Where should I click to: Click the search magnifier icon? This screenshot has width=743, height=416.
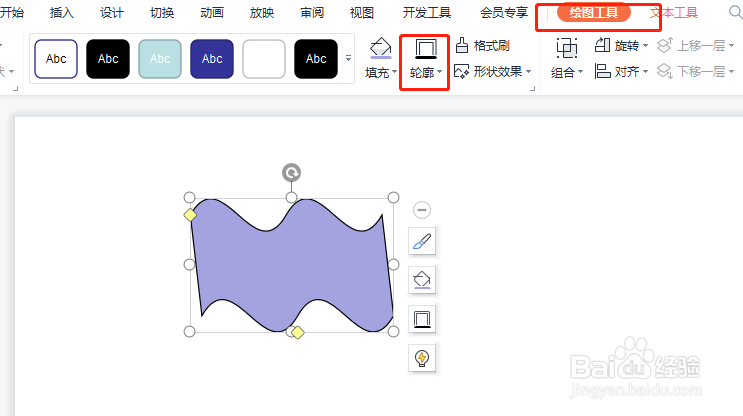pyautogui.click(x=735, y=12)
